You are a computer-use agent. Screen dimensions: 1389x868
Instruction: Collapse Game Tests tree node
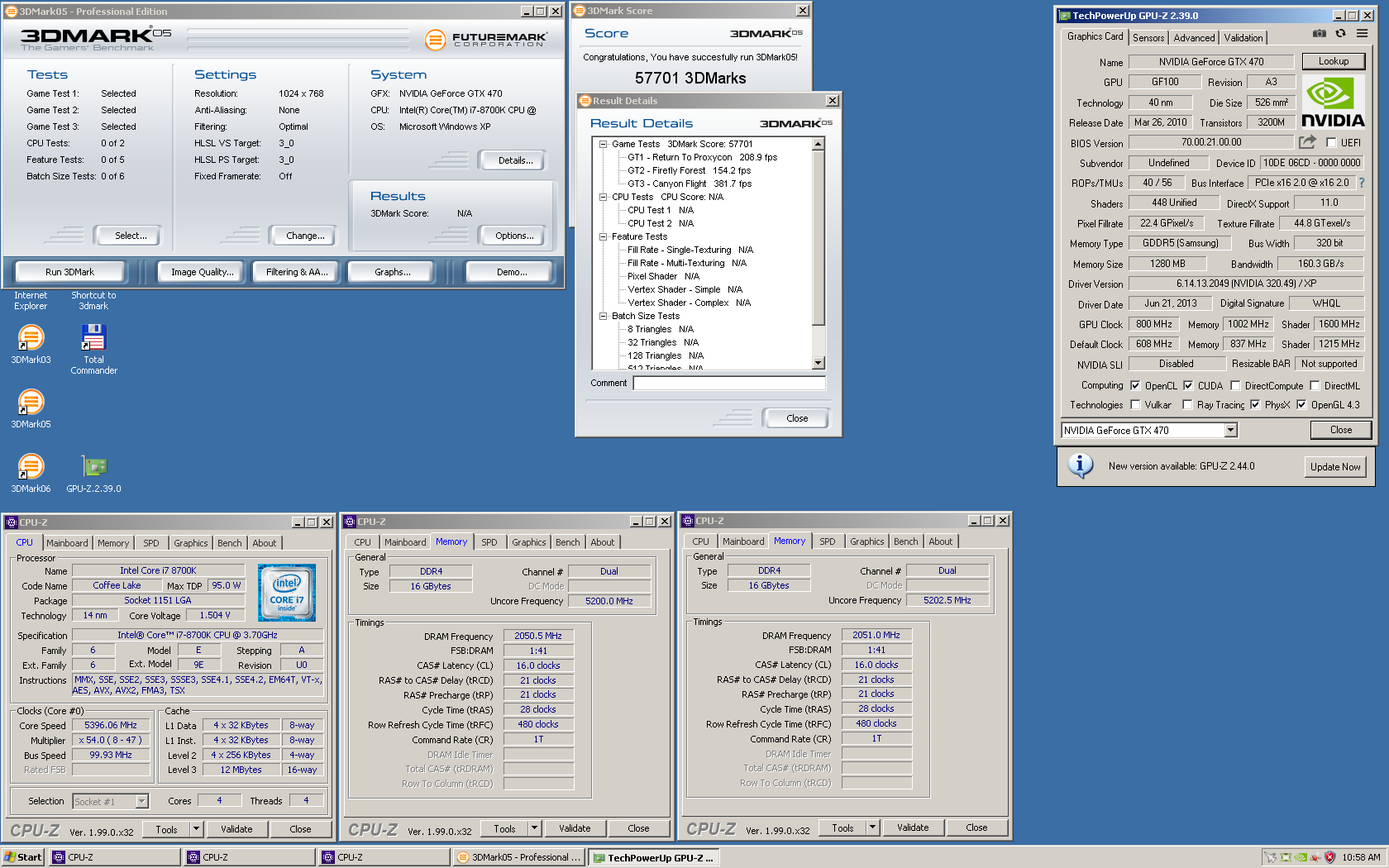pos(604,144)
